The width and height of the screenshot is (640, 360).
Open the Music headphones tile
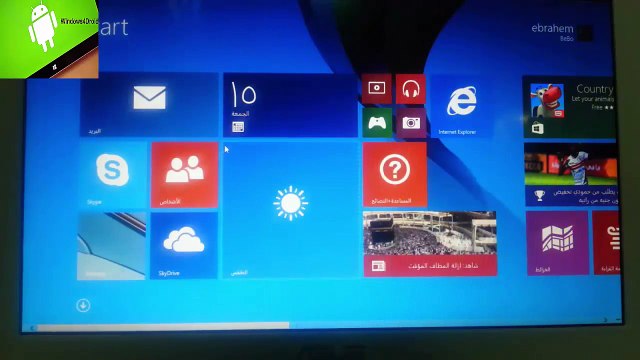pos(411,89)
